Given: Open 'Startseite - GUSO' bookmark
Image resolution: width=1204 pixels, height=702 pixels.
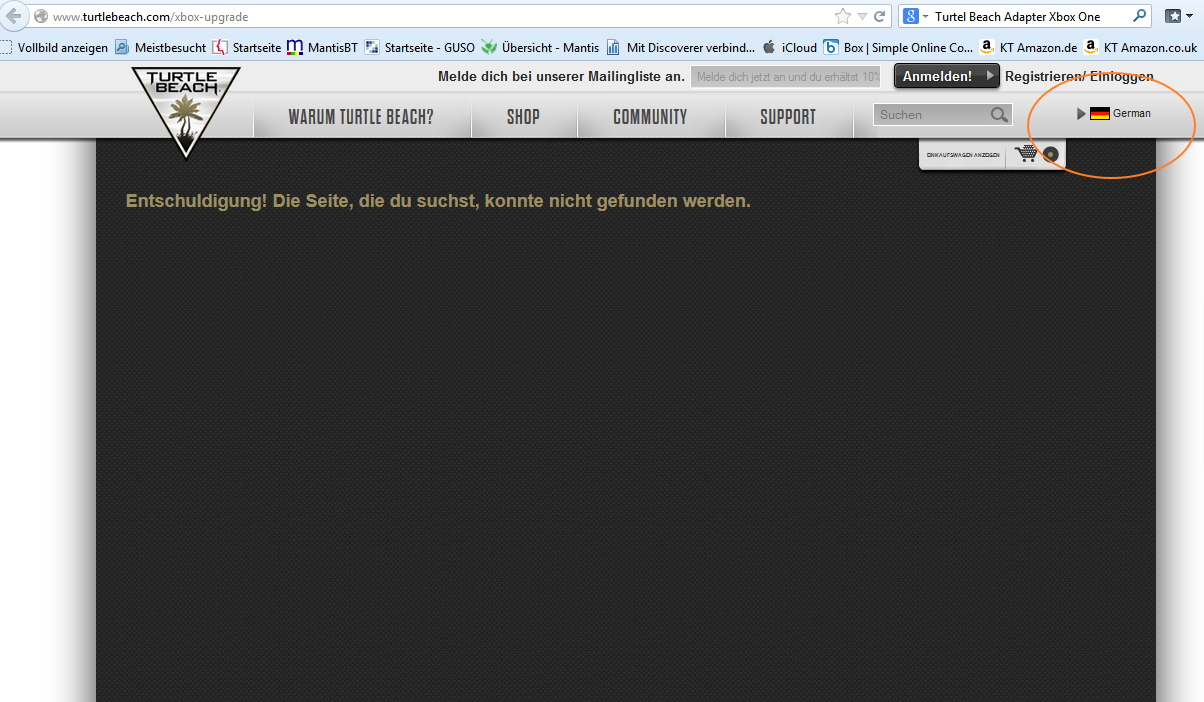Looking at the screenshot, I should point(420,47).
